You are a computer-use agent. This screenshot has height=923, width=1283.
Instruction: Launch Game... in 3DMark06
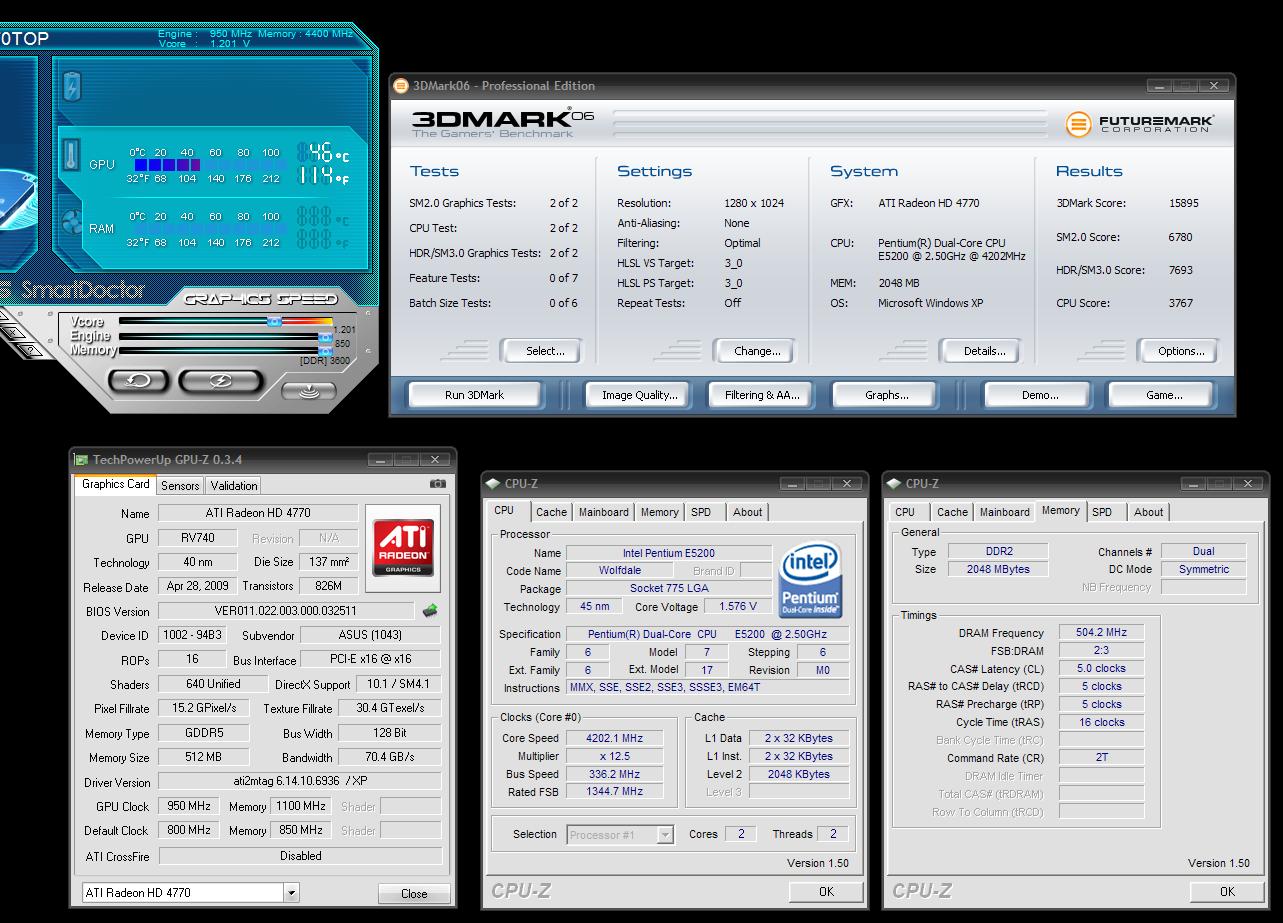coord(1164,395)
